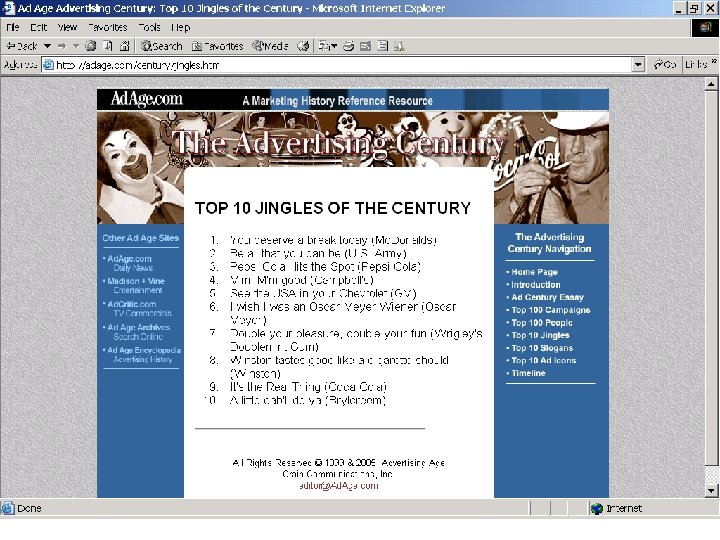Screen dimensions: 720x540
Task: Click the AdAge.com header logo
Action: coord(146,99)
